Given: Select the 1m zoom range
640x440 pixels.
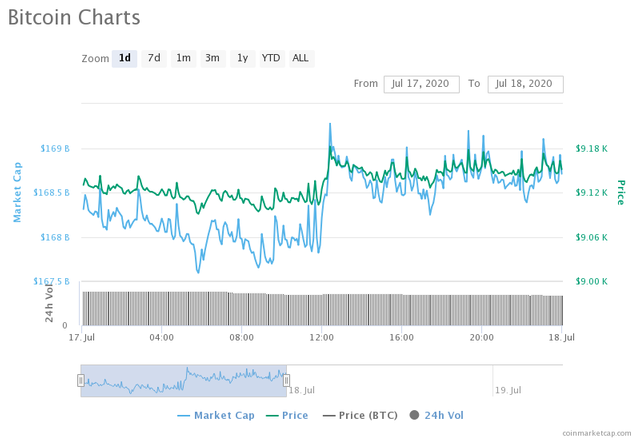Looking at the screenshot, I should click(183, 58).
